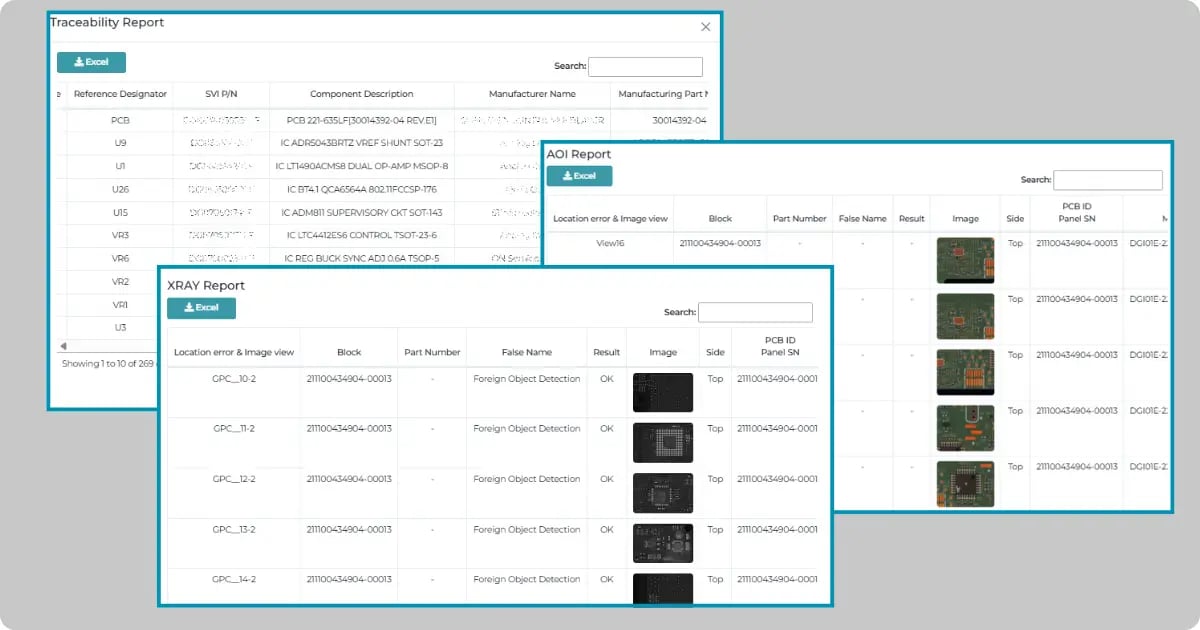This screenshot has width=1200, height=630.
Task: Click the VR3 reference designator row
Action: pyautogui.click(x=119, y=235)
